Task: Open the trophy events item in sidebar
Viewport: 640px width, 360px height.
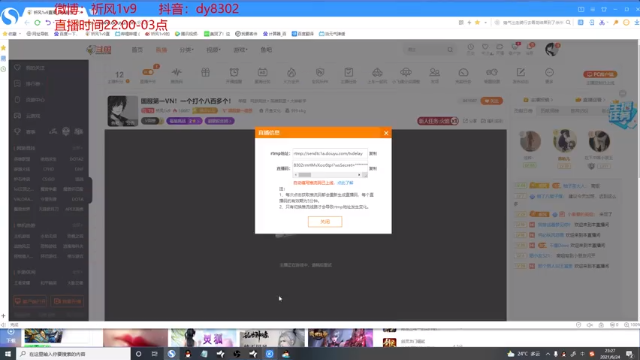Action: tap(25, 131)
